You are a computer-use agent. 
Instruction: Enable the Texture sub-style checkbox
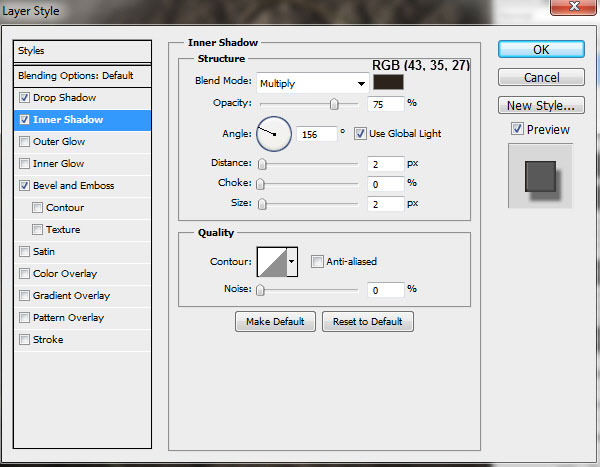[x=37, y=230]
